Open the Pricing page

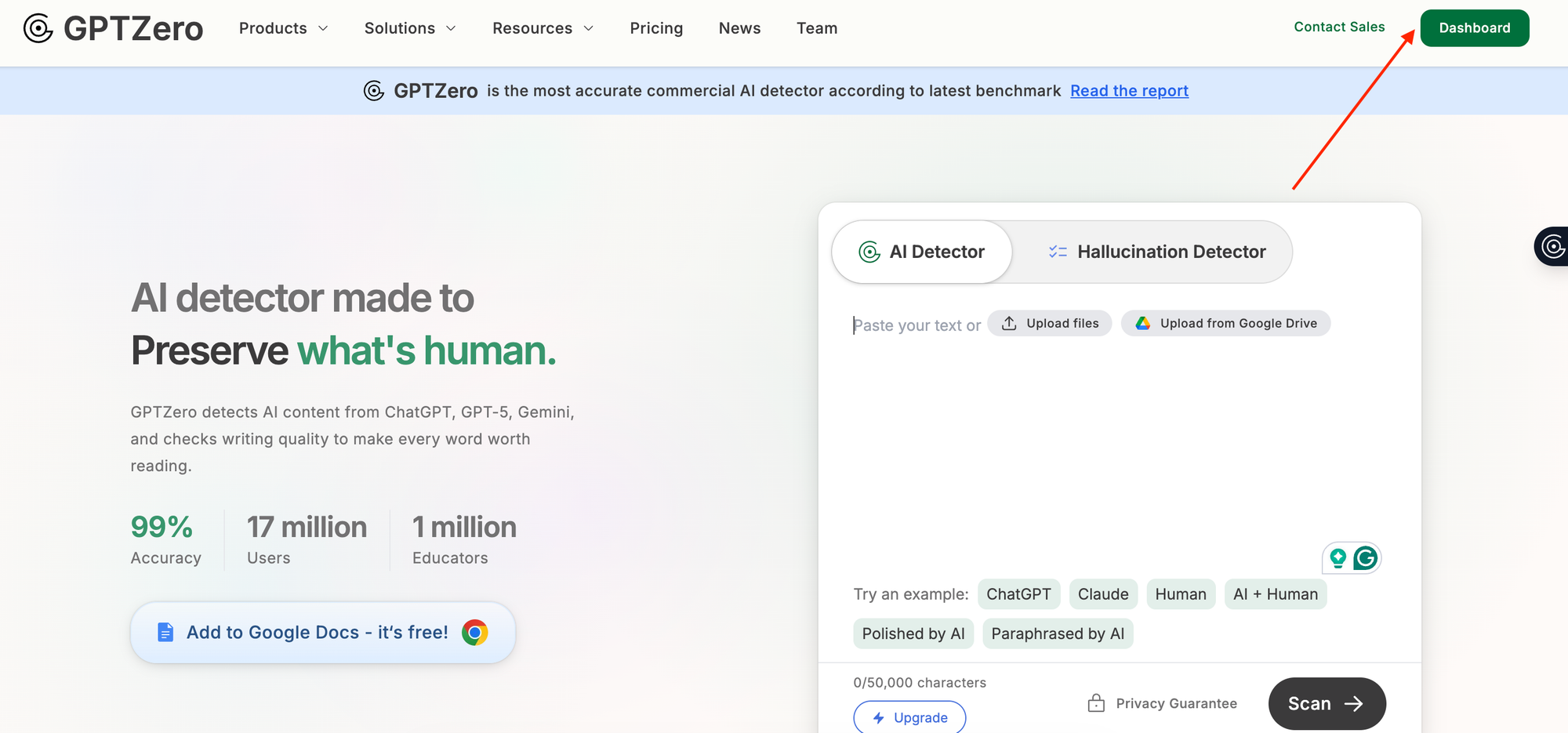tap(656, 28)
